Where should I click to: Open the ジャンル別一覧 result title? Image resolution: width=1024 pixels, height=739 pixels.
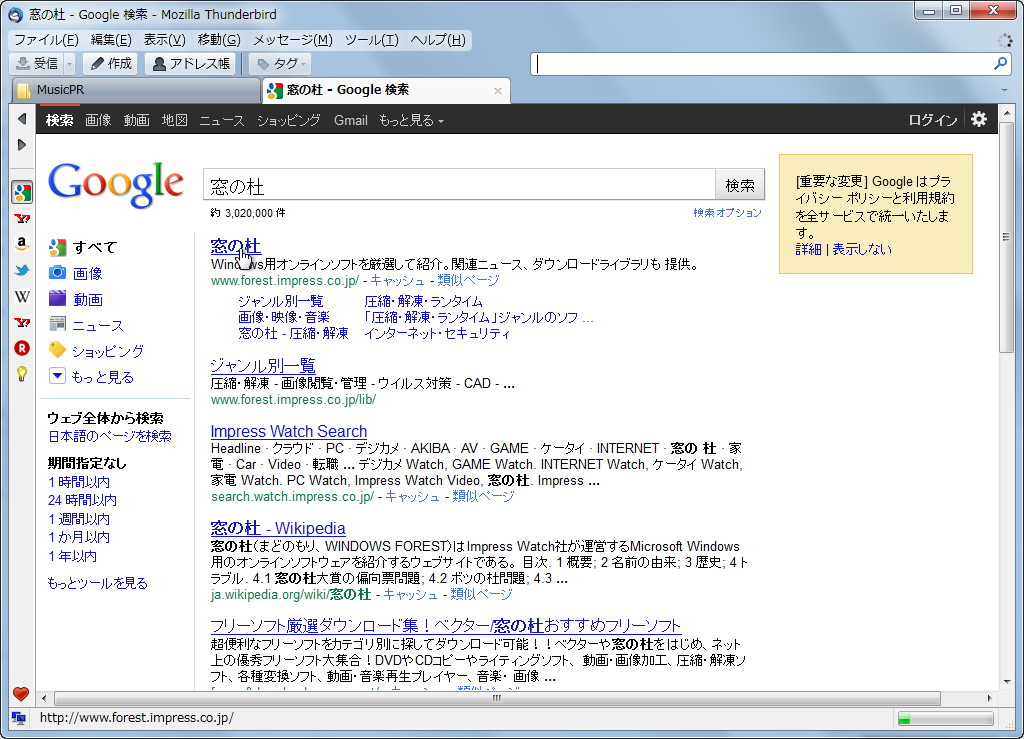click(x=263, y=365)
